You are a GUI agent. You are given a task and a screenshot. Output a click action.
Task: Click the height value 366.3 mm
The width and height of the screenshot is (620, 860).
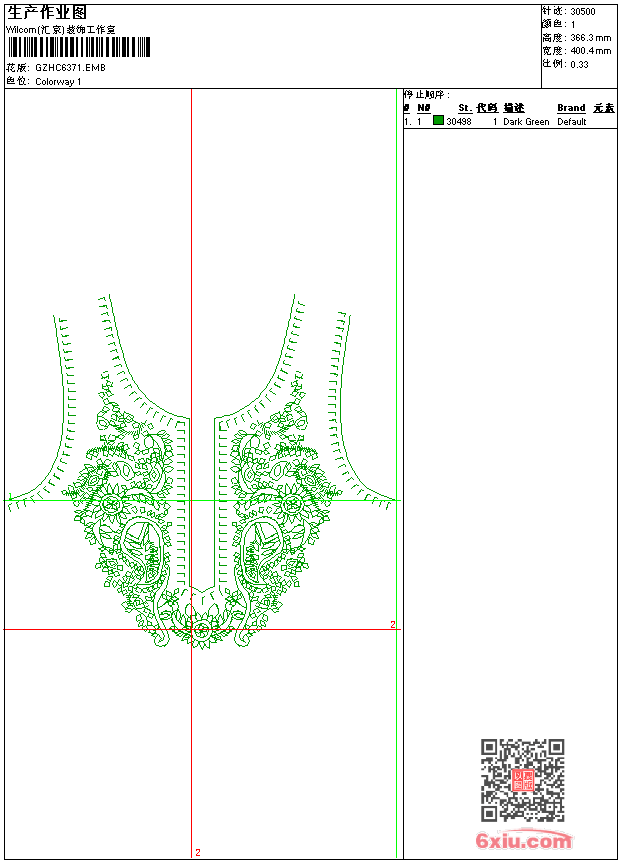pyautogui.click(x=590, y=38)
